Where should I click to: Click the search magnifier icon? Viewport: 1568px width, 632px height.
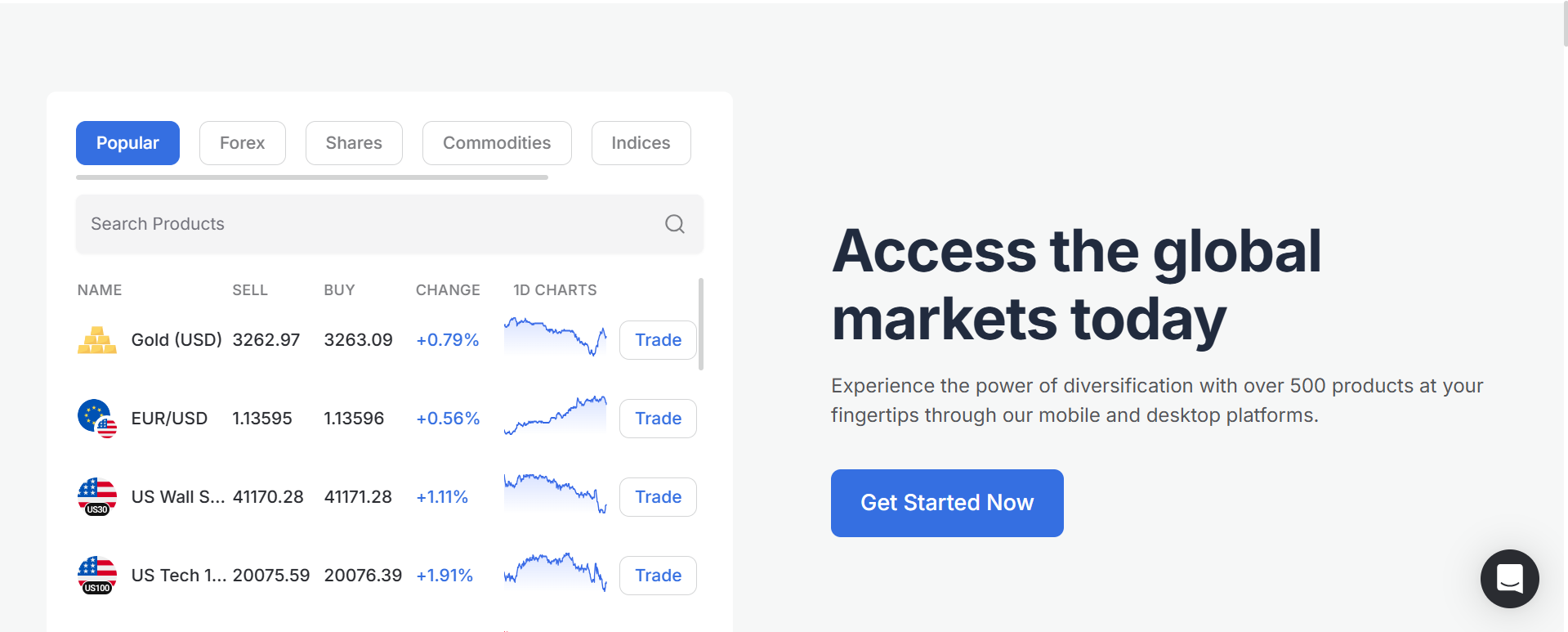click(674, 223)
